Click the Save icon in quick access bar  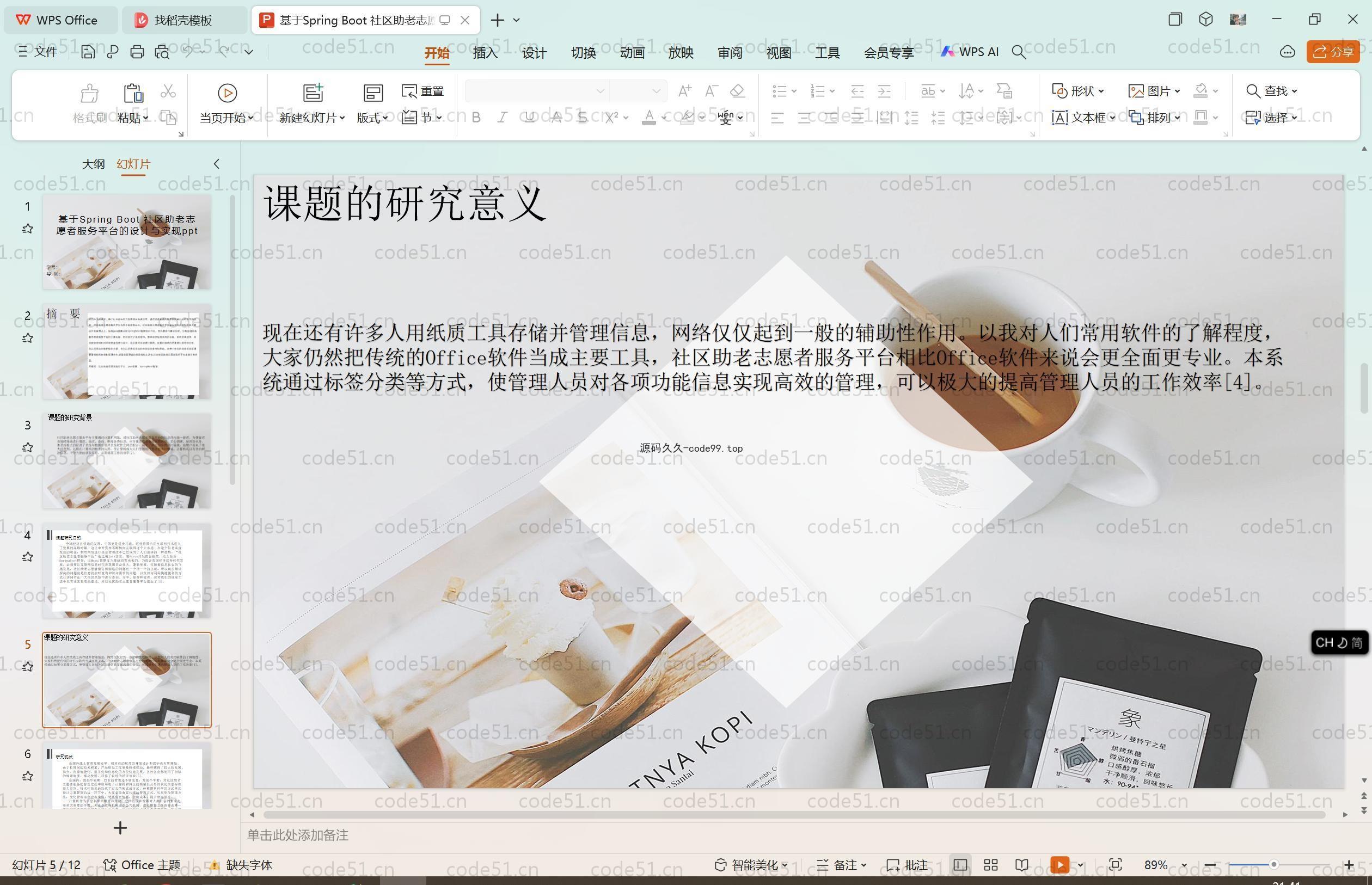point(88,52)
